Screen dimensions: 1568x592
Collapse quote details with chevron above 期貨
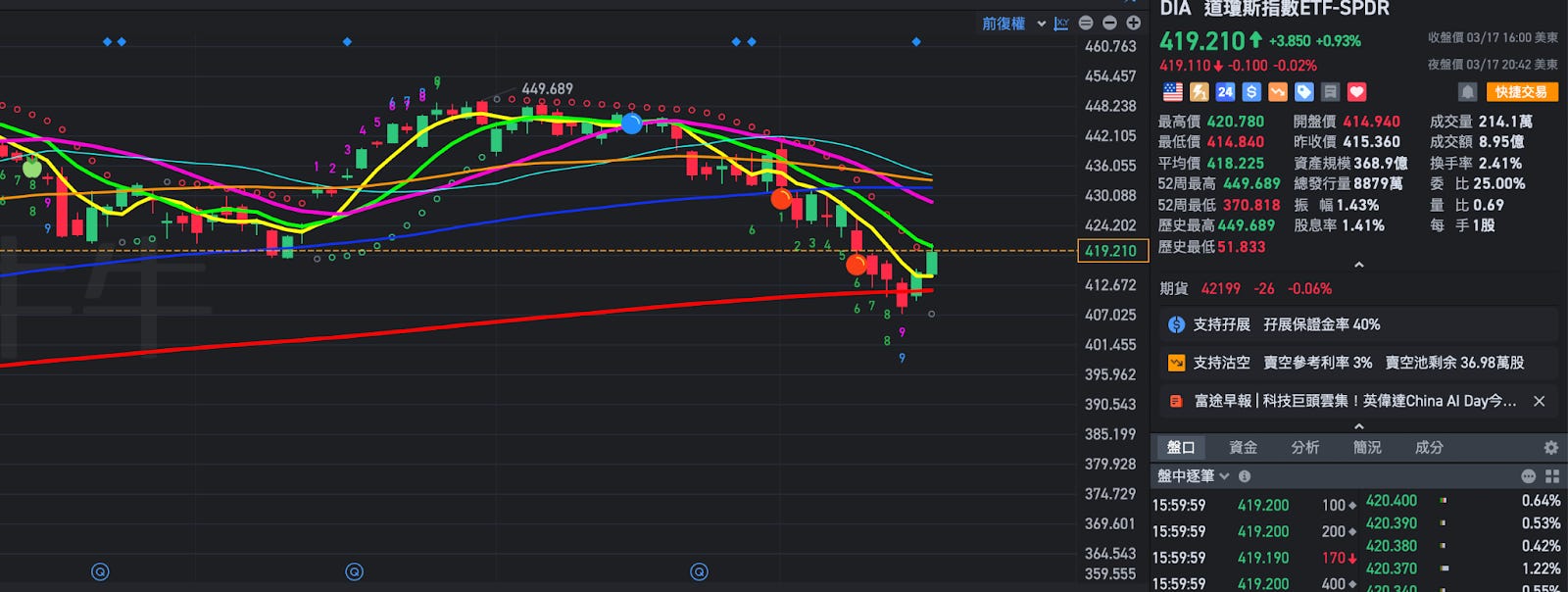[1358, 266]
